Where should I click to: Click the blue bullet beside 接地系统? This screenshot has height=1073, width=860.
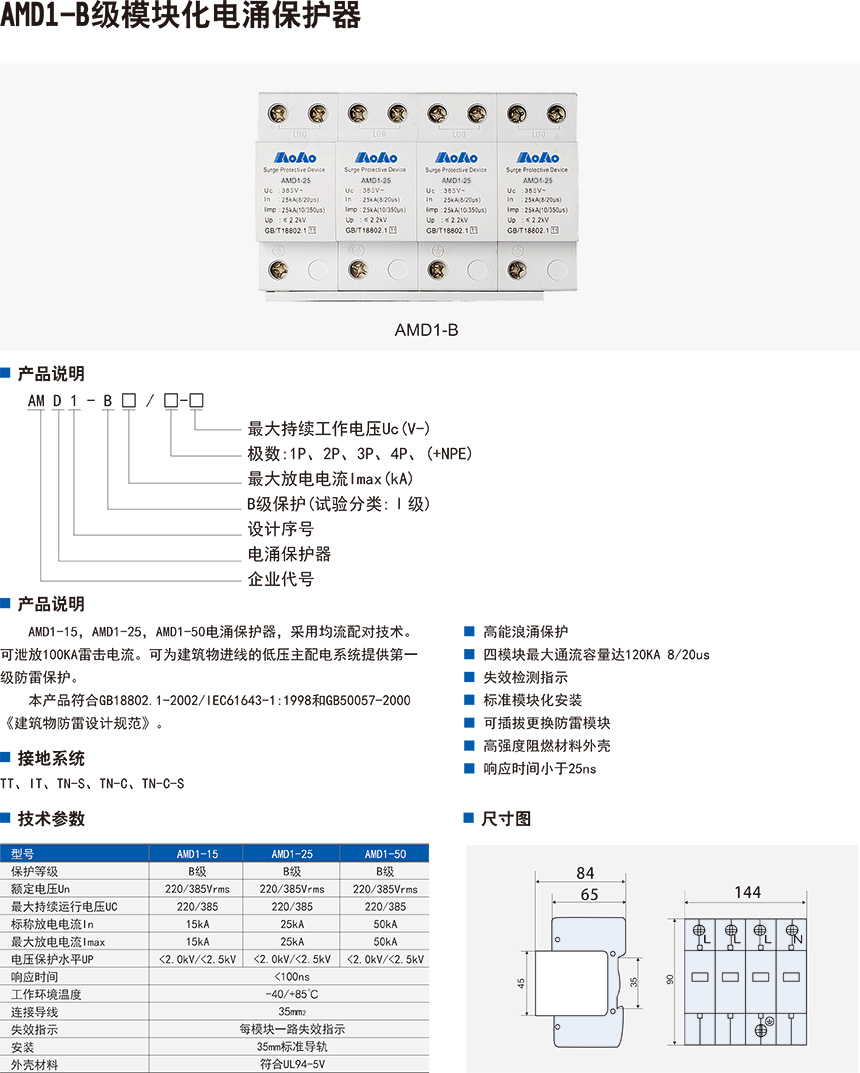6,757
